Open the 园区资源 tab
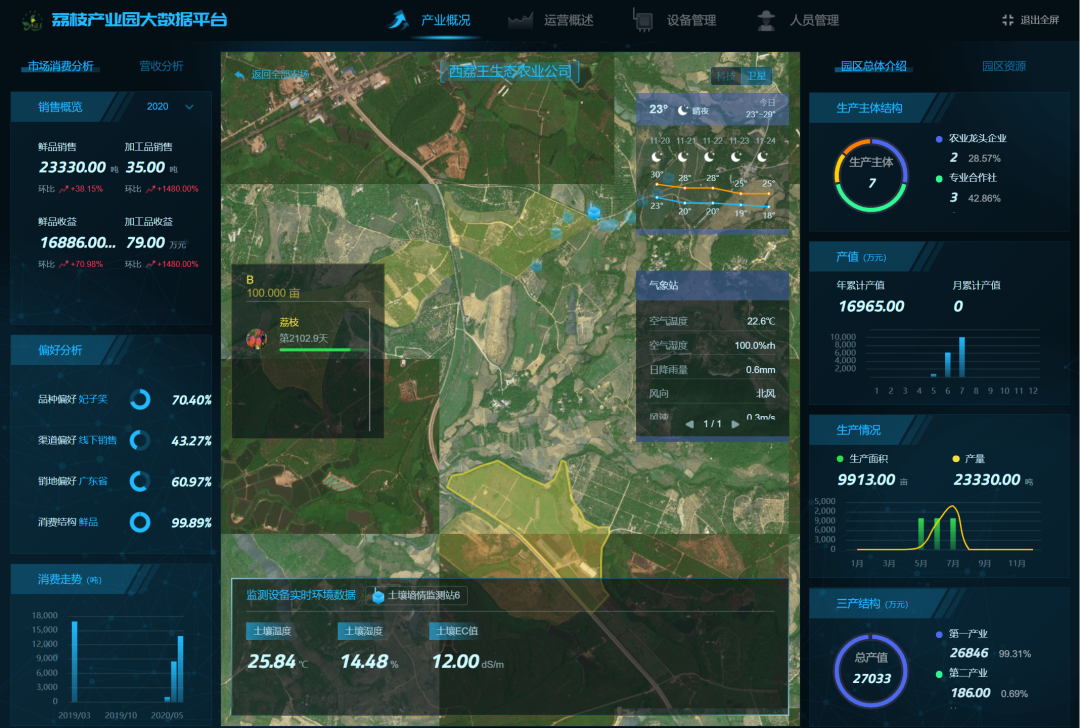The width and height of the screenshot is (1080, 728). [x=1003, y=66]
